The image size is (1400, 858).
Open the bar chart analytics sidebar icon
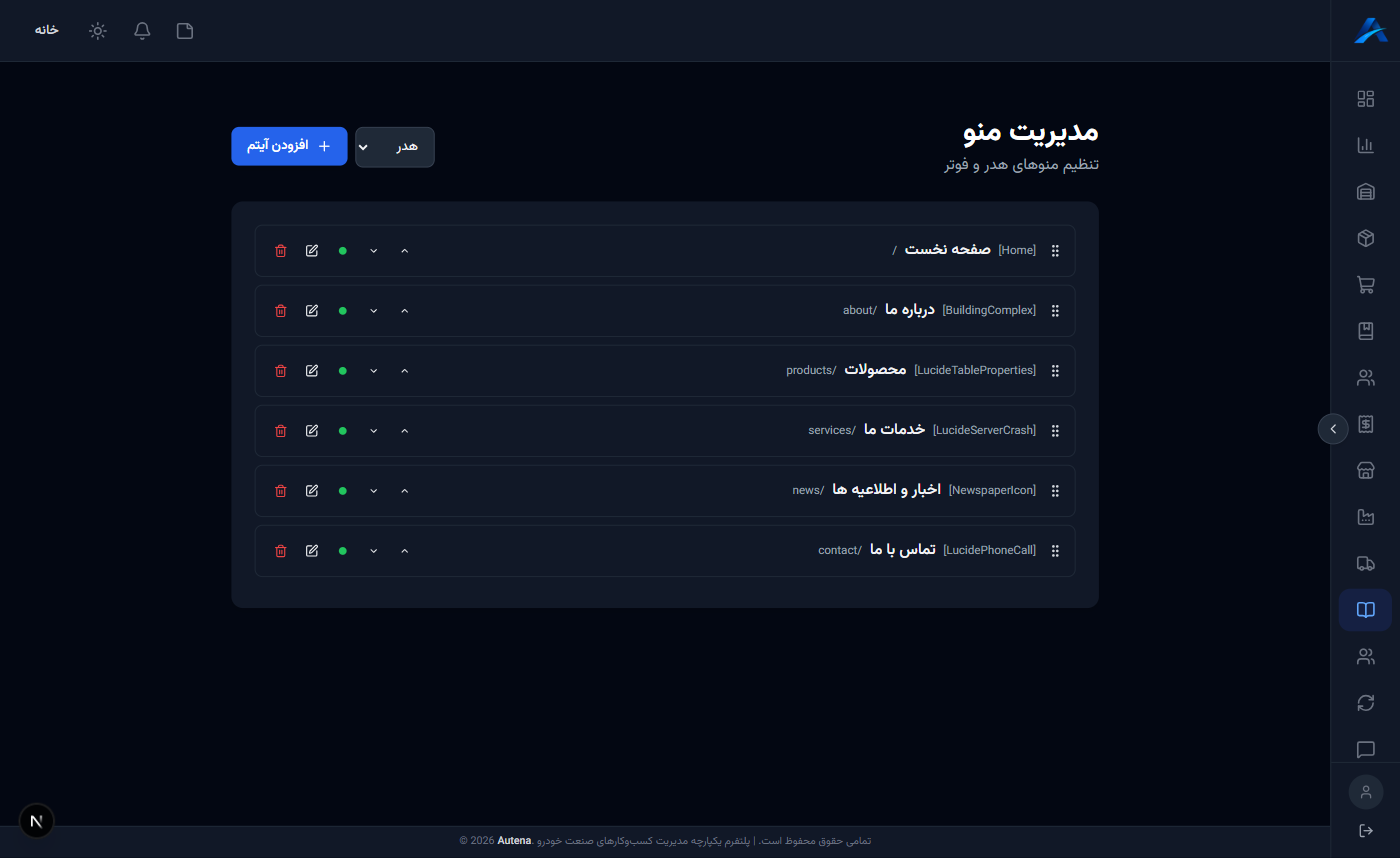(1365, 145)
